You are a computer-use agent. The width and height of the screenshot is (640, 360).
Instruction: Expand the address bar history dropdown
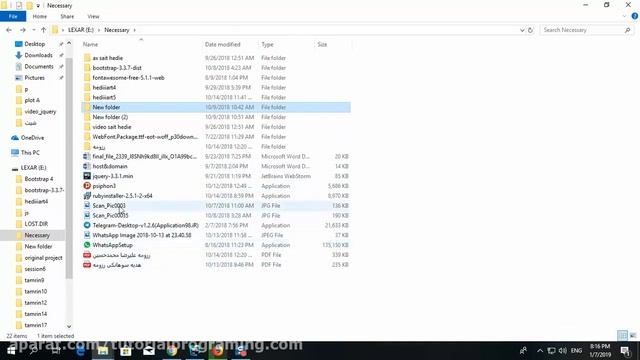coord(522,30)
